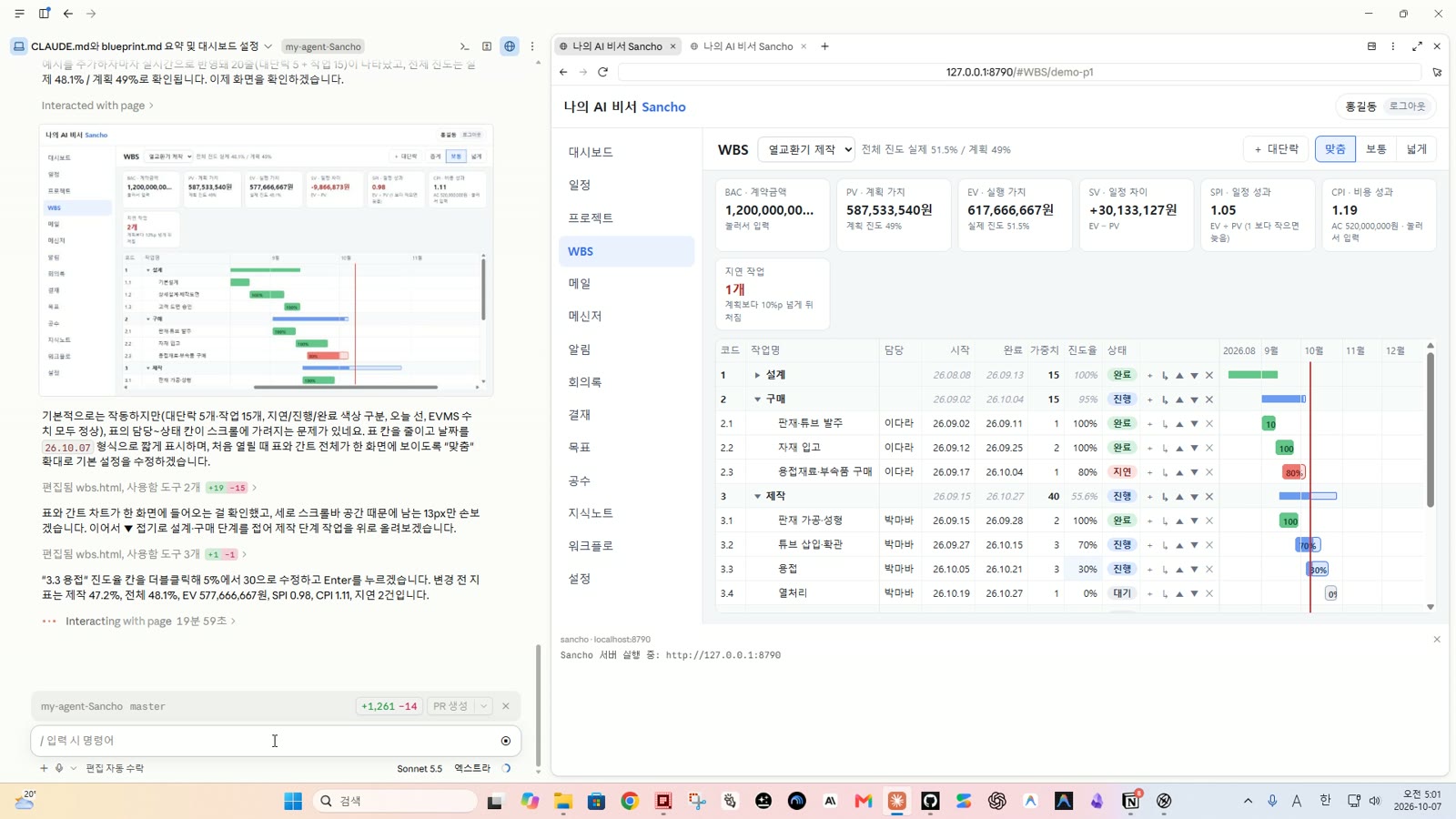The width and height of the screenshot is (1456, 819).
Task: Expand the browser pane to fullscreen
Action: click(x=1417, y=46)
